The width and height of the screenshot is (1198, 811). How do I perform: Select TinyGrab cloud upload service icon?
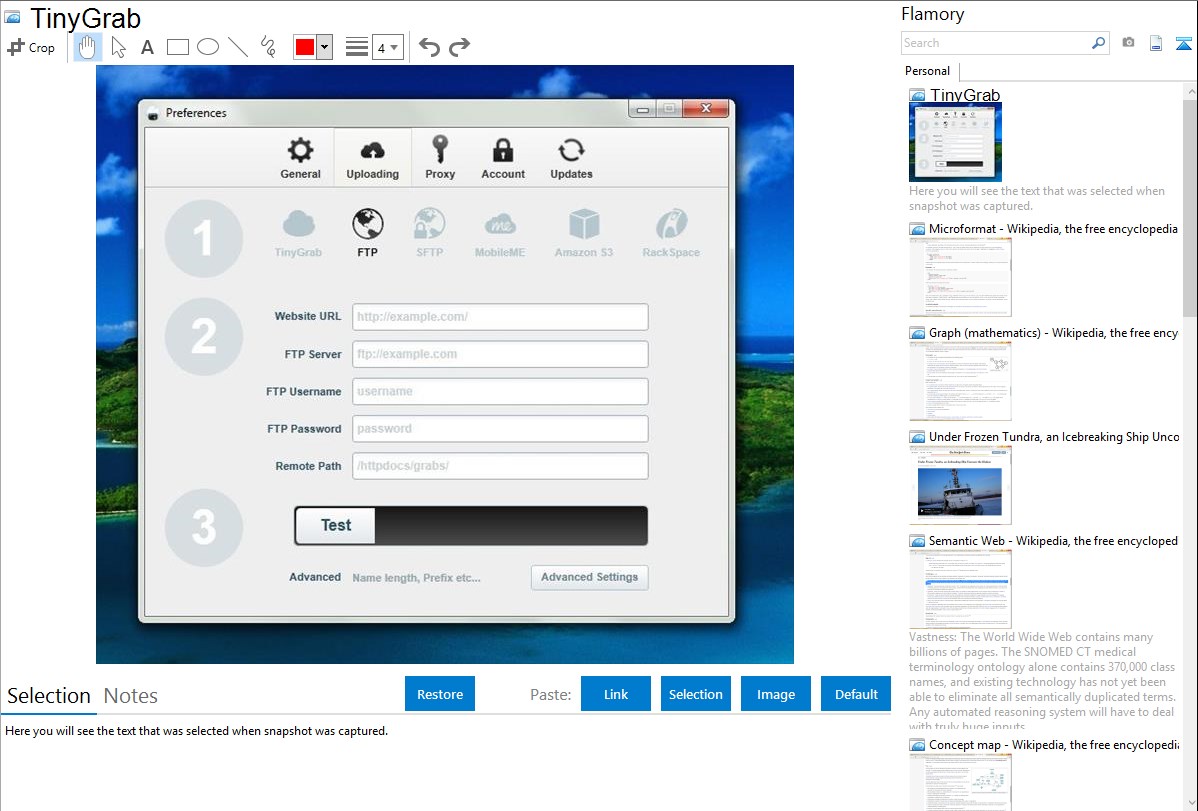click(x=298, y=233)
